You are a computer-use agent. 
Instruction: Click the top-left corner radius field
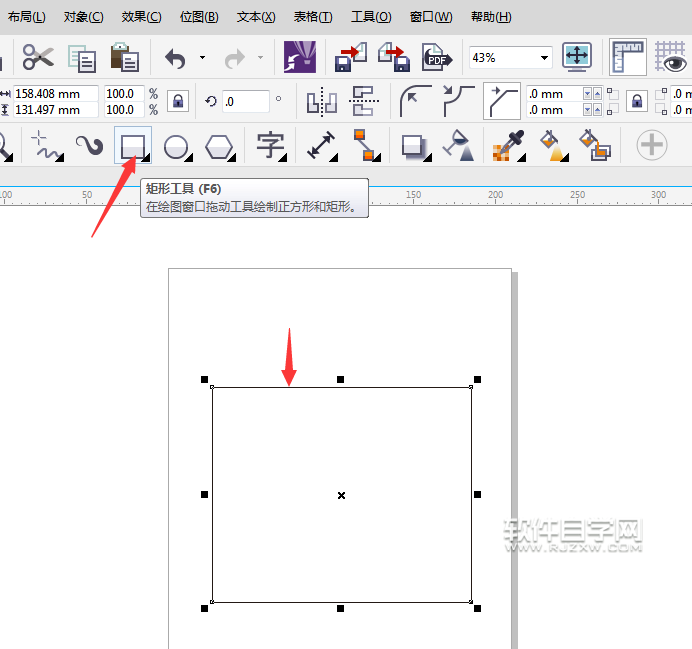(x=554, y=94)
